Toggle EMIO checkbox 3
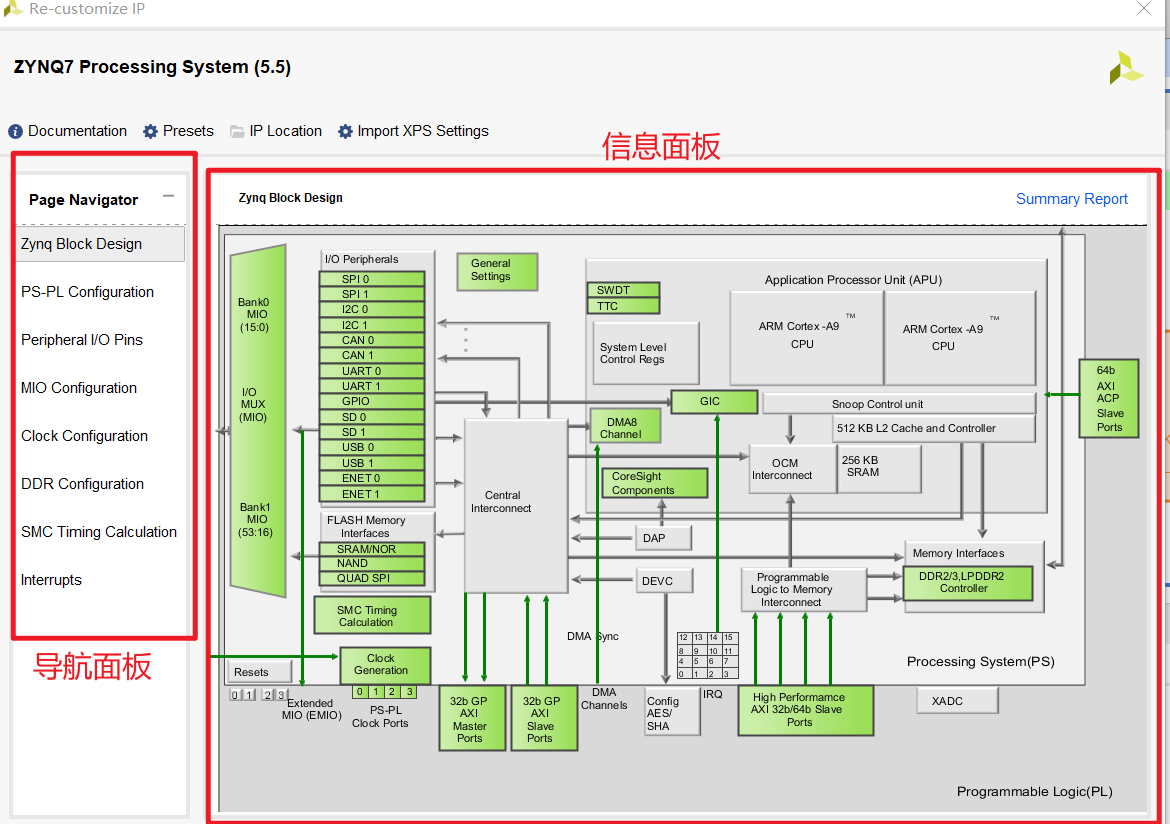This screenshot has width=1170, height=824. click(280, 694)
